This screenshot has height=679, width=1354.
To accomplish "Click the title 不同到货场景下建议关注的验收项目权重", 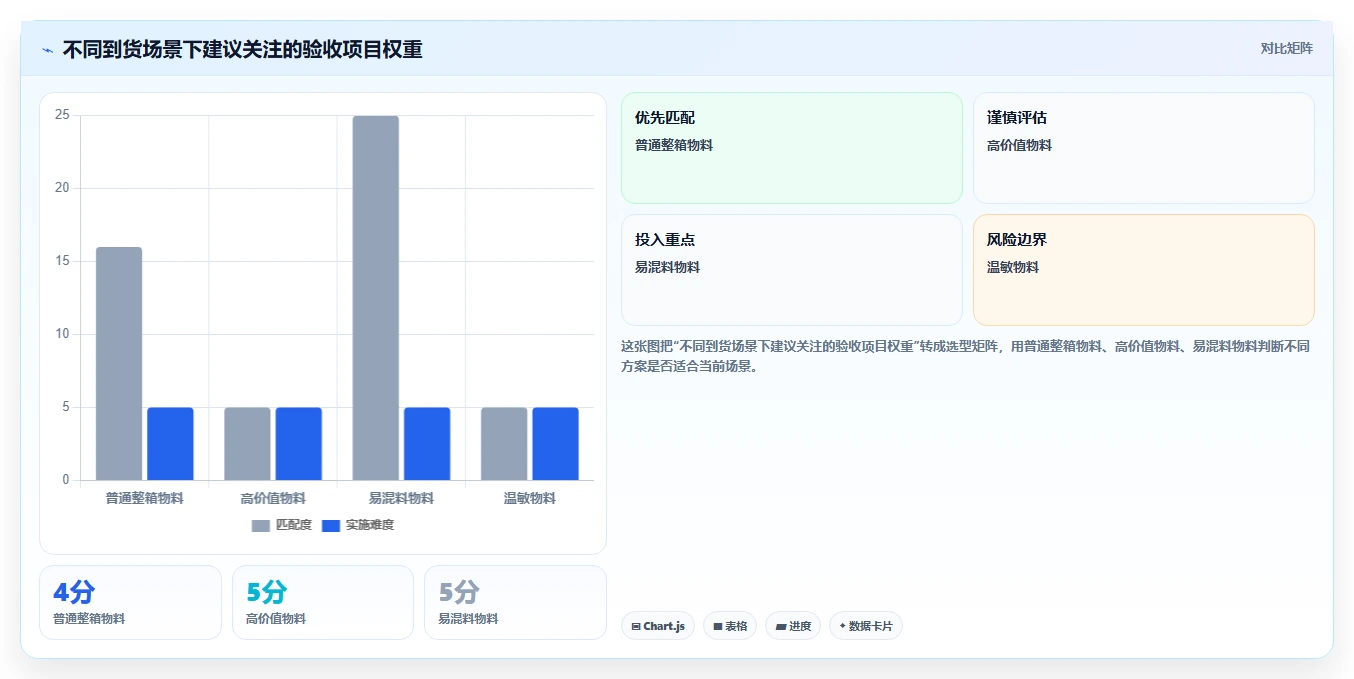I will pyautogui.click(x=242, y=49).
